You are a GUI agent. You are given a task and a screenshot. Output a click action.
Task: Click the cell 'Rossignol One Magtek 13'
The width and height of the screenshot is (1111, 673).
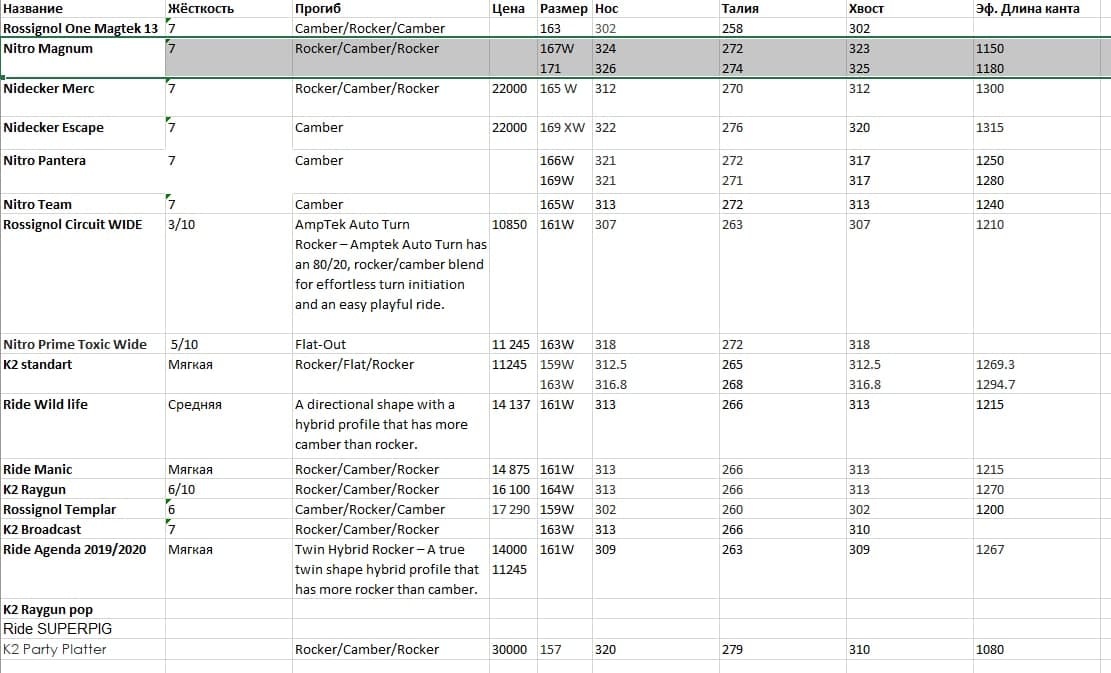[x=83, y=28]
